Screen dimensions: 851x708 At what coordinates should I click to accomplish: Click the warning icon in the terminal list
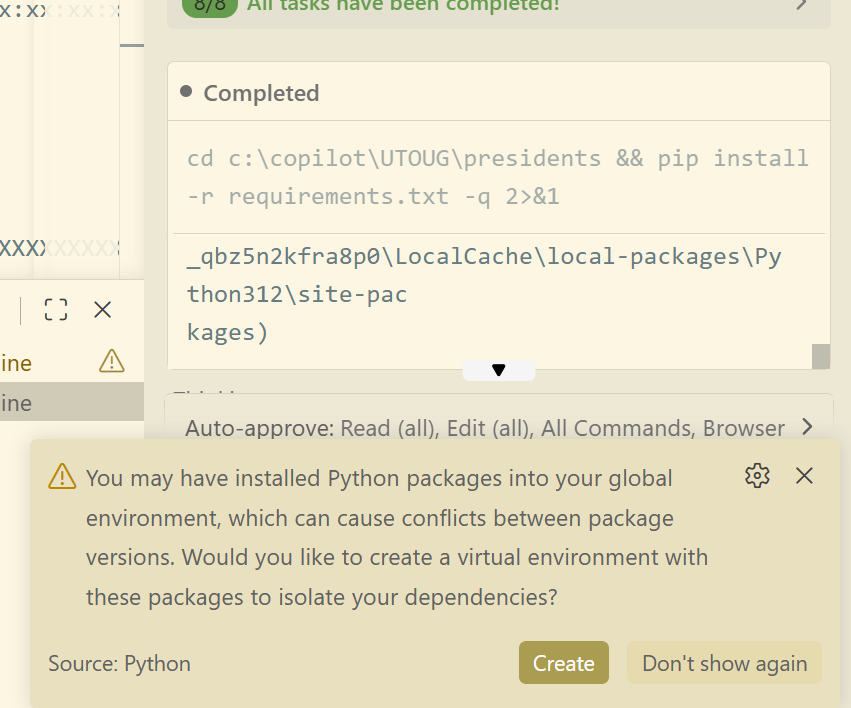coord(112,361)
